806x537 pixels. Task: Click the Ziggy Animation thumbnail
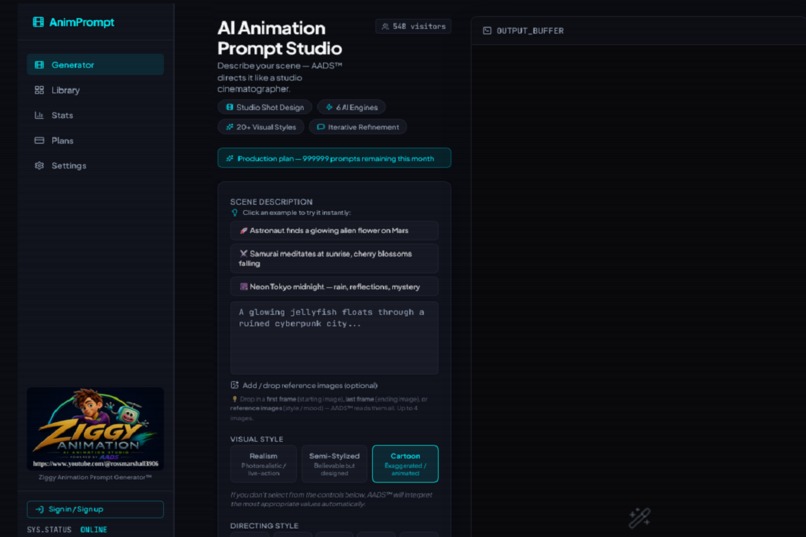[95, 429]
